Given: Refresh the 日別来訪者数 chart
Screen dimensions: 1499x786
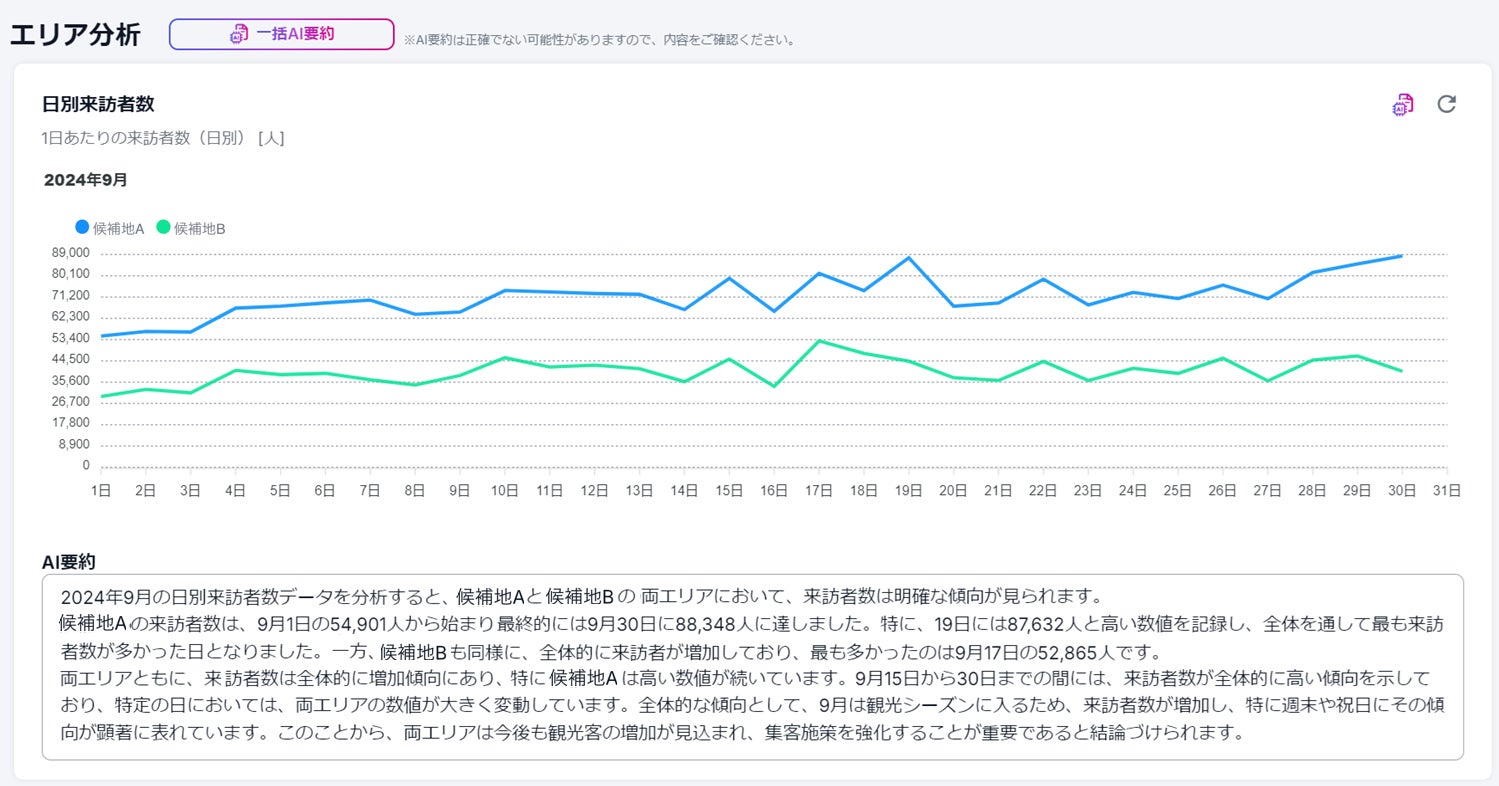Looking at the screenshot, I should [1446, 104].
